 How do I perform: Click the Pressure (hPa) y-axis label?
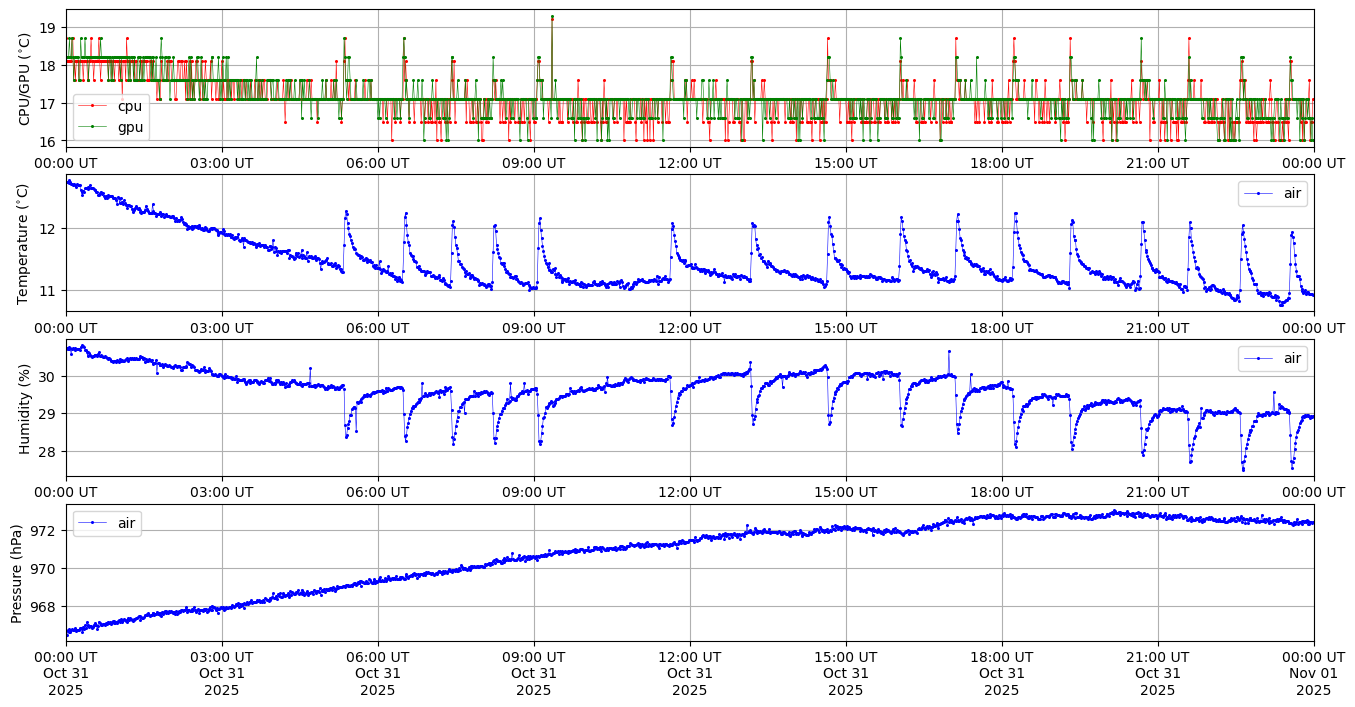pyautogui.click(x=17, y=573)
